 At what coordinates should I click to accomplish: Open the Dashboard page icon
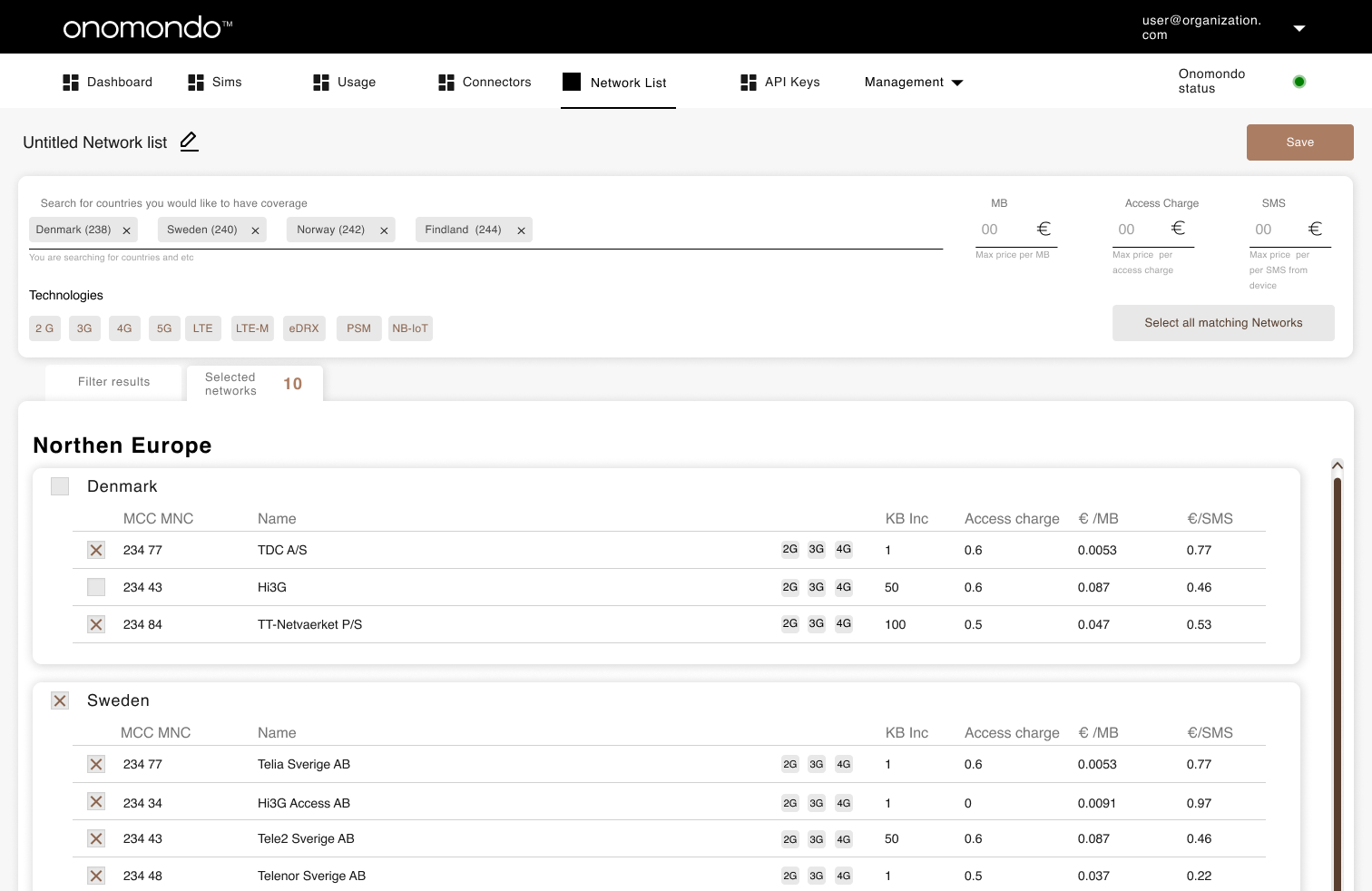tap(70, 82)
